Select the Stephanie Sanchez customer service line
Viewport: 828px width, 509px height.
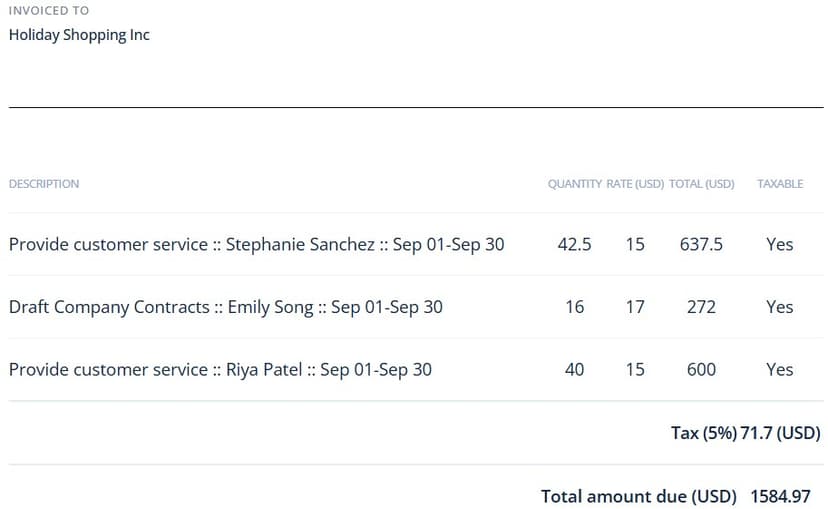[x=256, y=244]
